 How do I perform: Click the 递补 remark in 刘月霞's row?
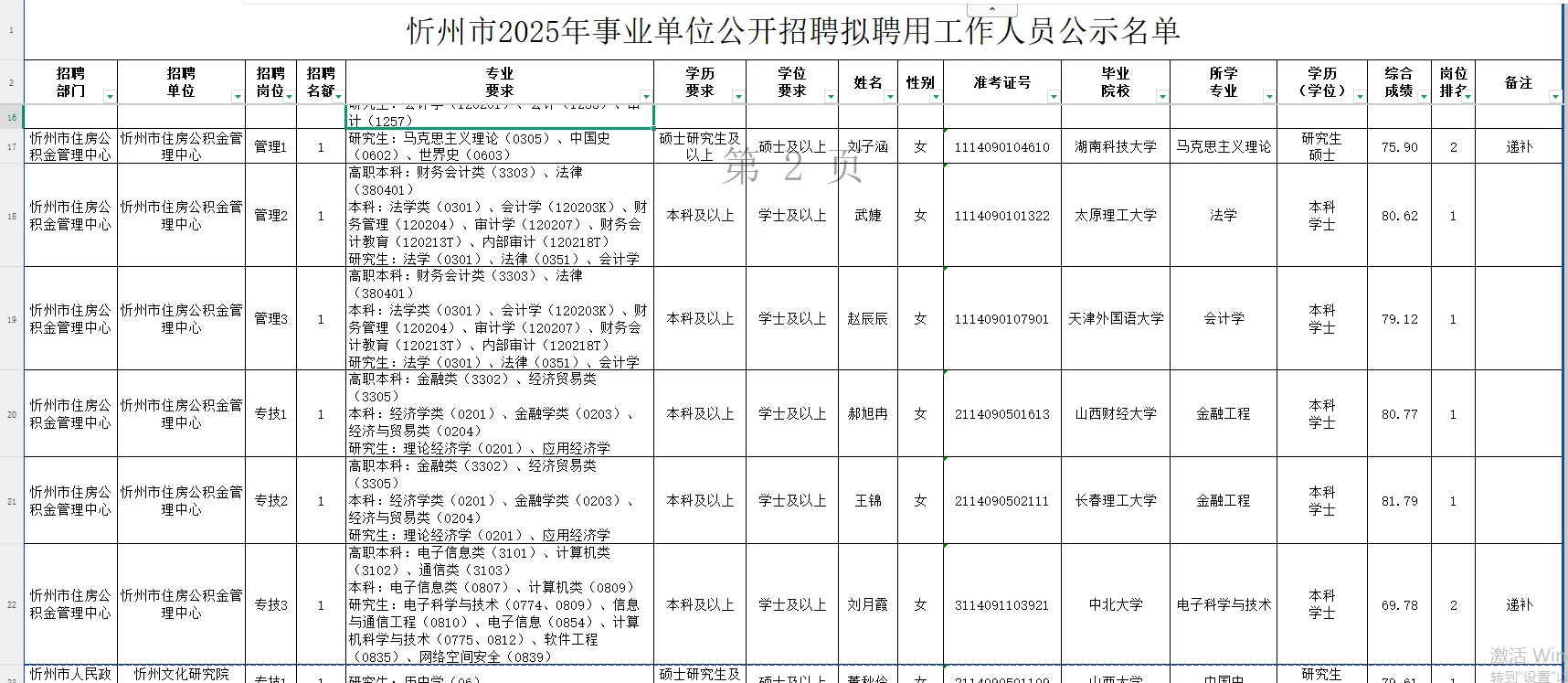1519,604
